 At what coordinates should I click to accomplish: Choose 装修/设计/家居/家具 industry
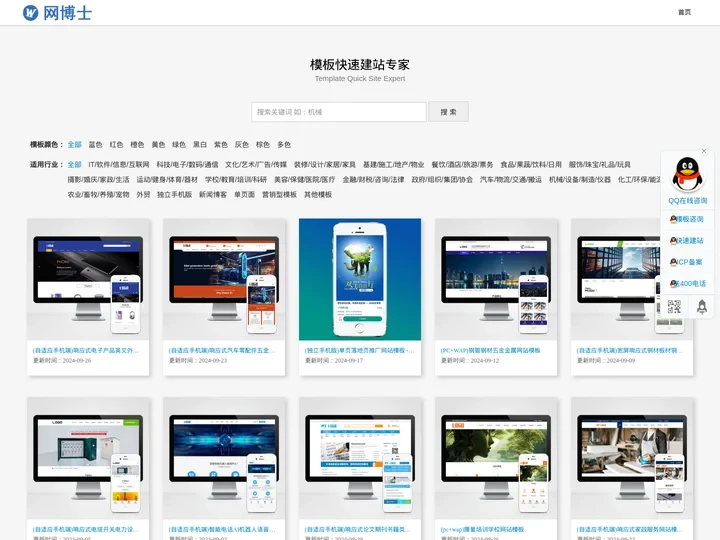click(x=325, y=164)
